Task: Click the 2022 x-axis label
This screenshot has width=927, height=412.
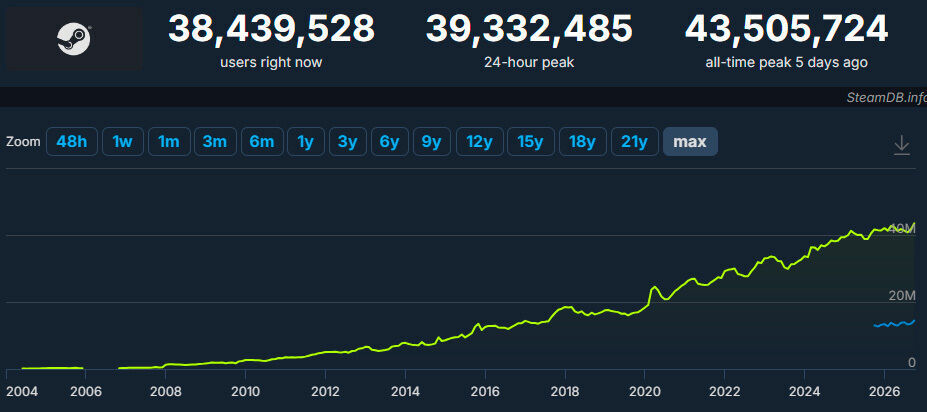Action: (724, 391)
